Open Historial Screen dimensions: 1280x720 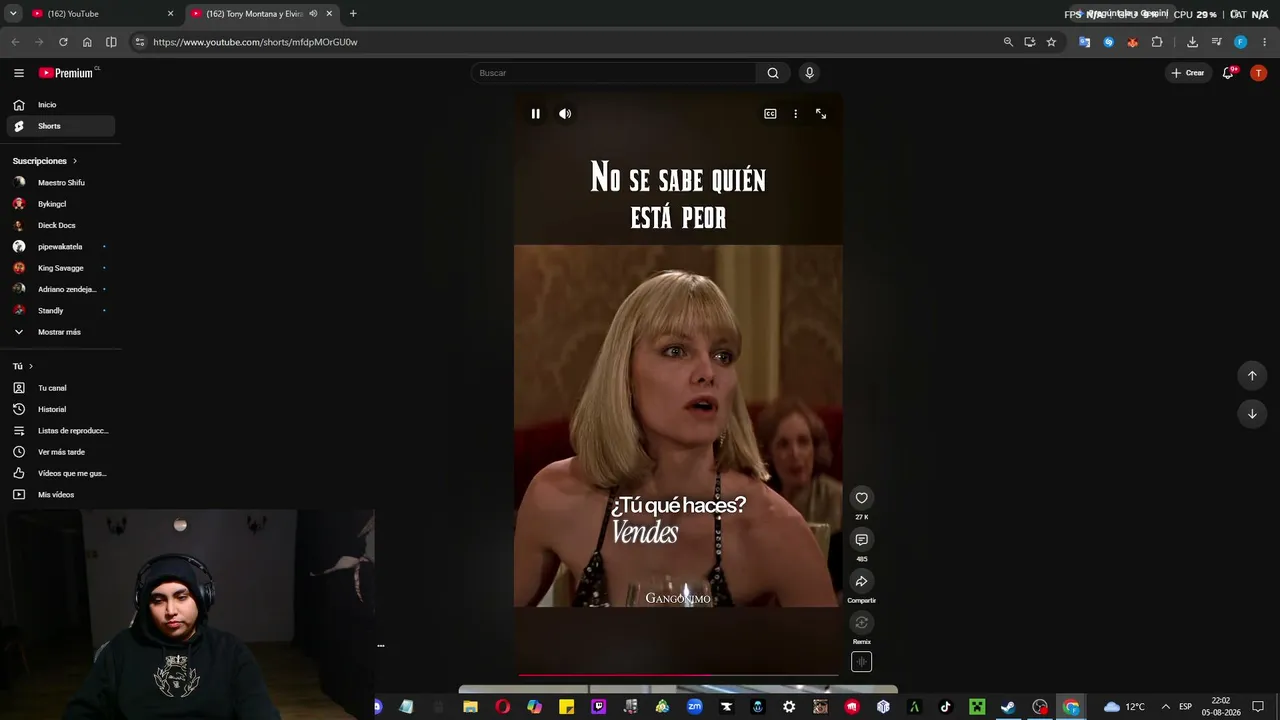click(61, 409)
